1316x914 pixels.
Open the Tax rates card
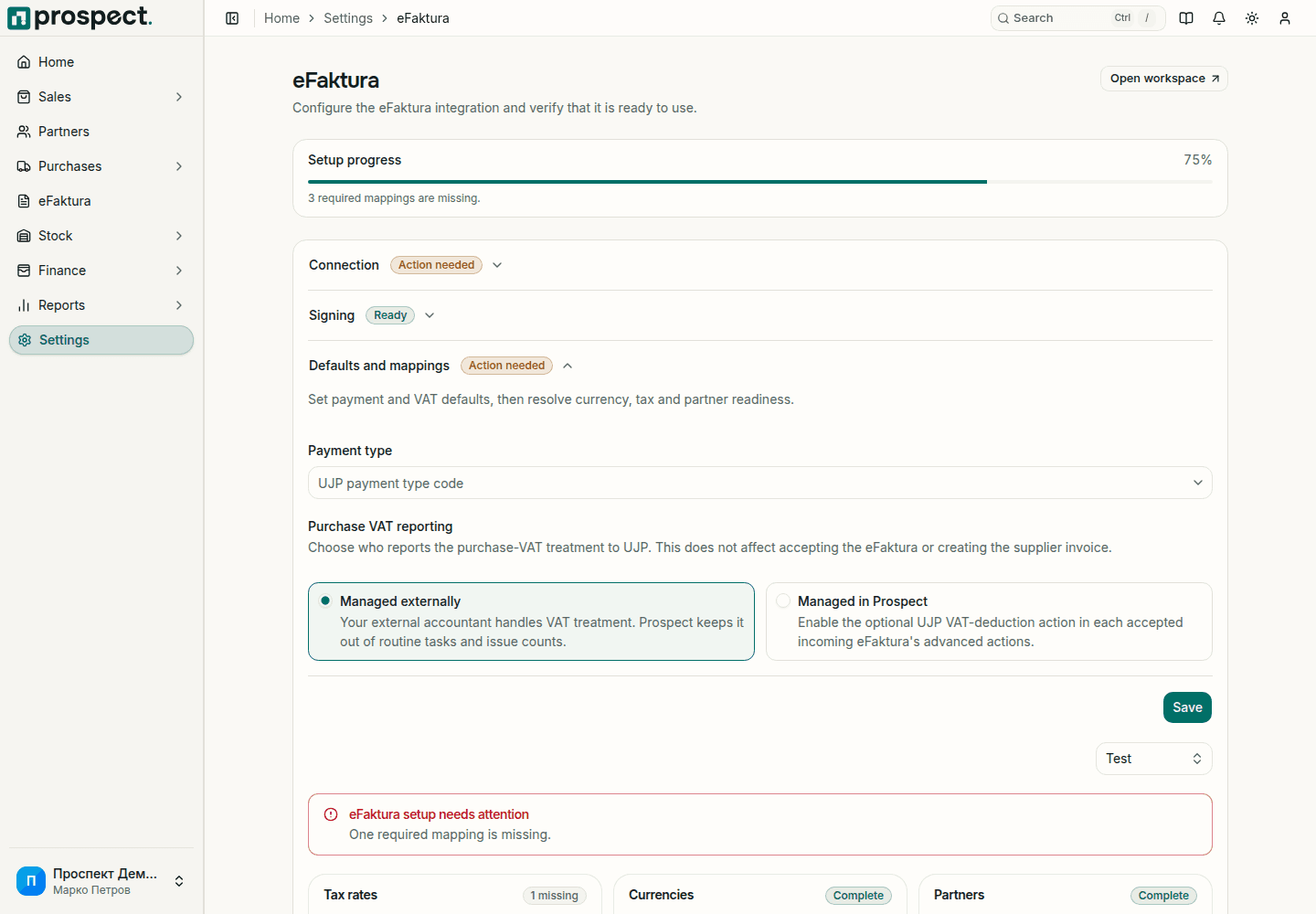(455, 895)
